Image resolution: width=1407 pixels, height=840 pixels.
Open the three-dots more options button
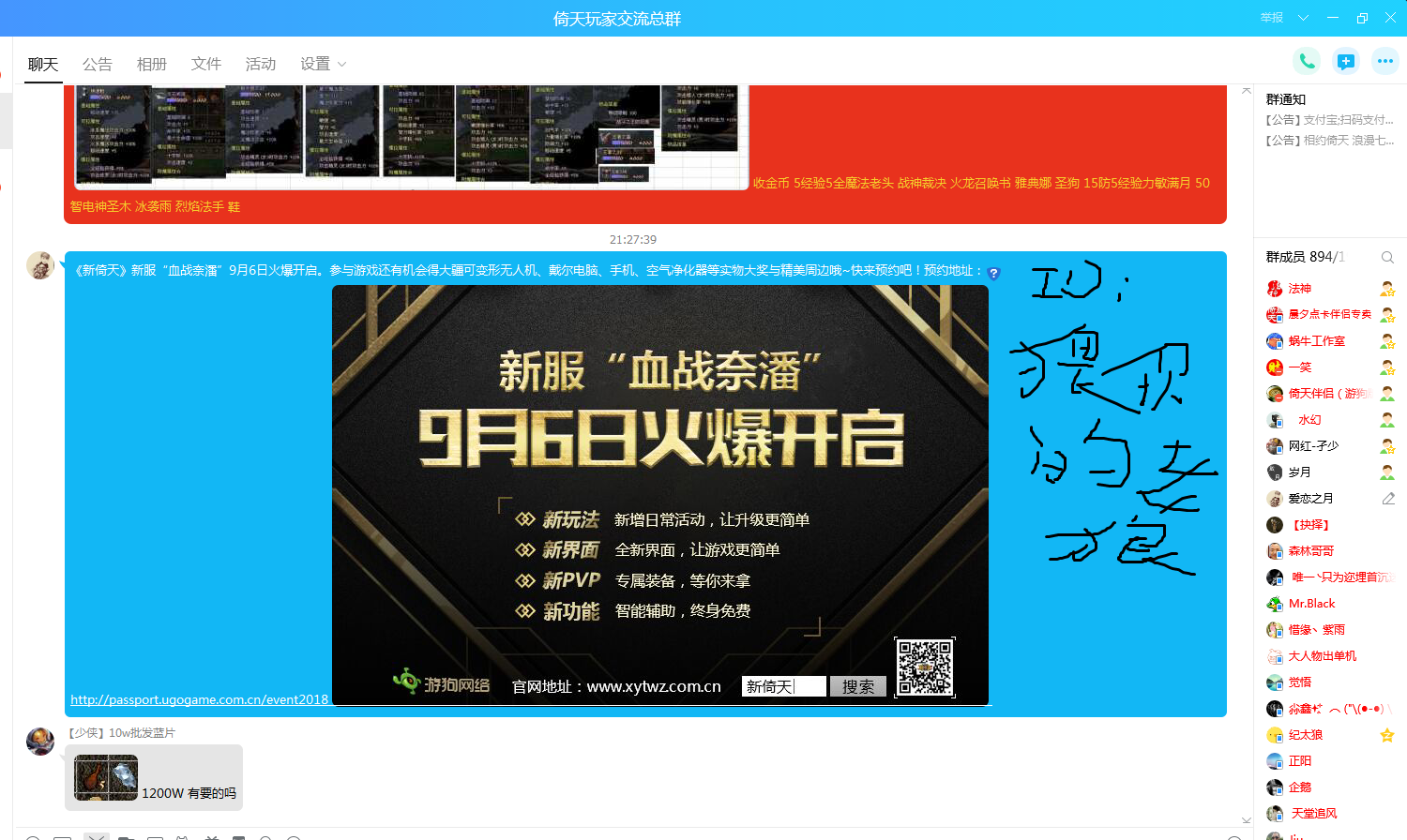click(x=1385, y=61)
